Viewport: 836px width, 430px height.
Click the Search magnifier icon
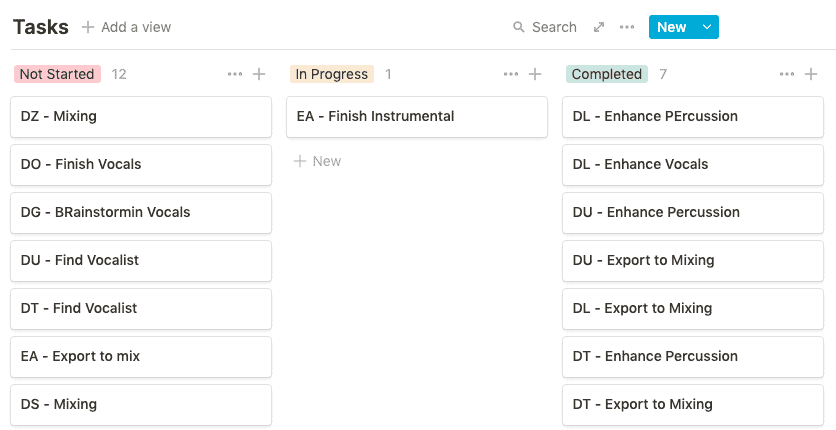coord(519,28)
